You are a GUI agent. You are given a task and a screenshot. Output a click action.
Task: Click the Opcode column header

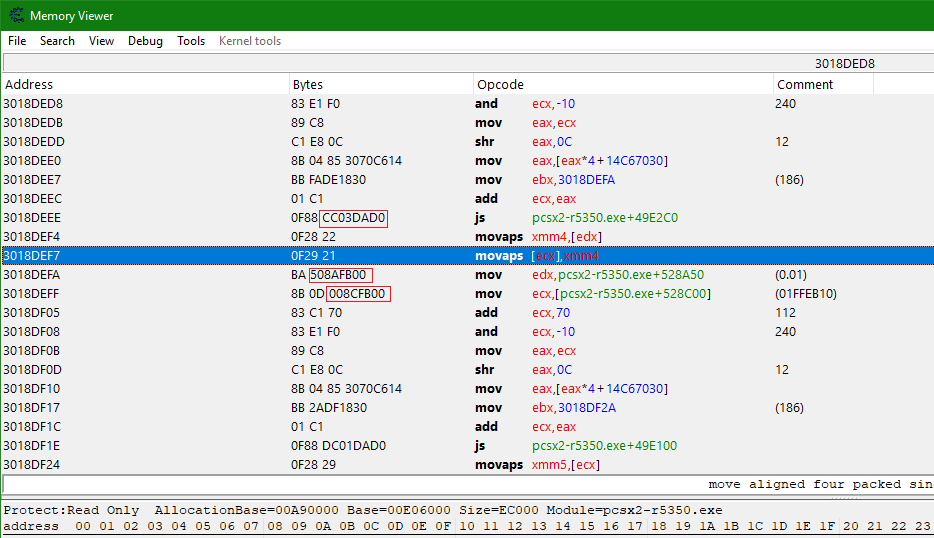tap(623, 85)
